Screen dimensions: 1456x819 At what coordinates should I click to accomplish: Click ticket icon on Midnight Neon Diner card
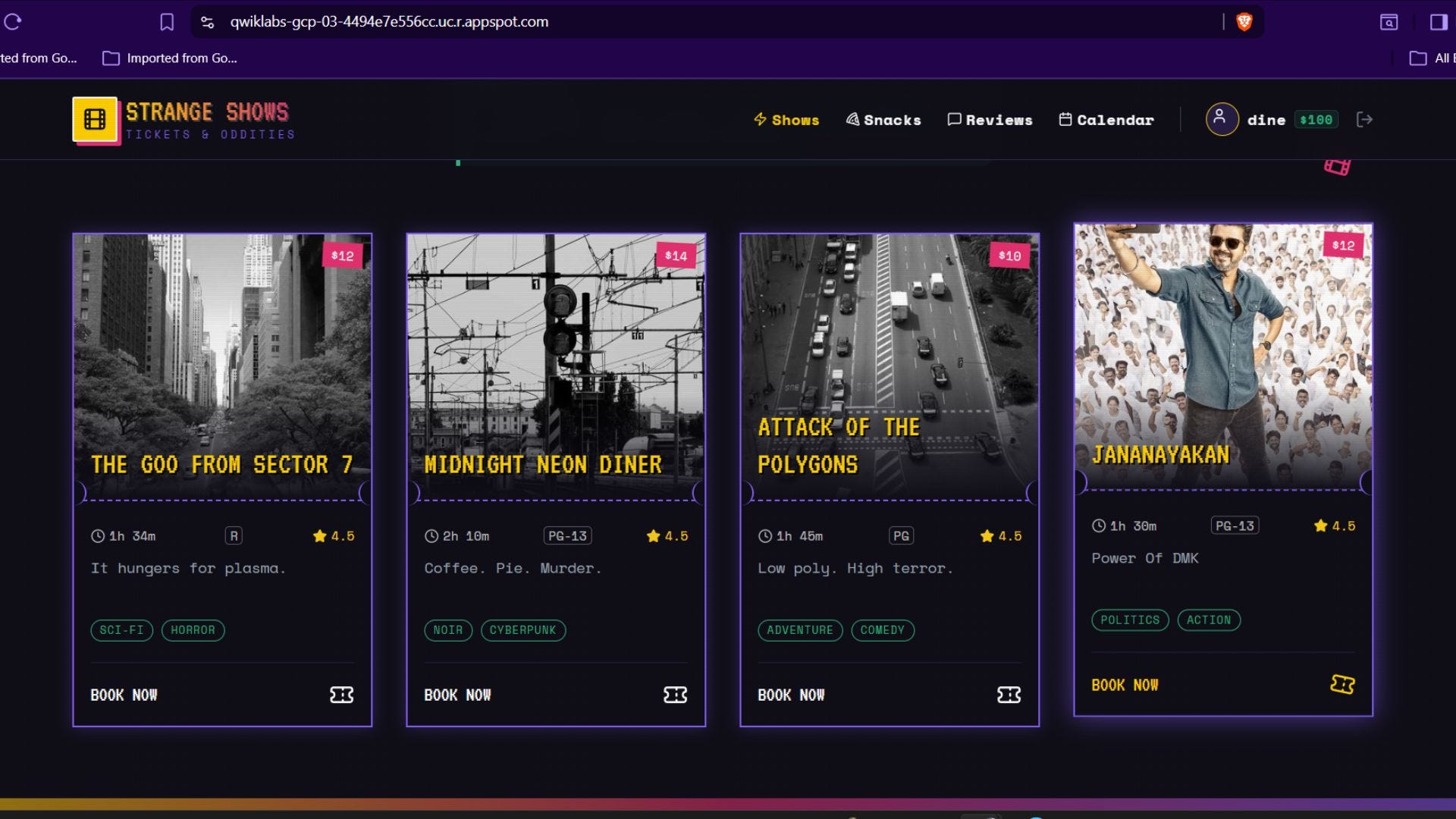pyautogui.click(x=675, y=695)
